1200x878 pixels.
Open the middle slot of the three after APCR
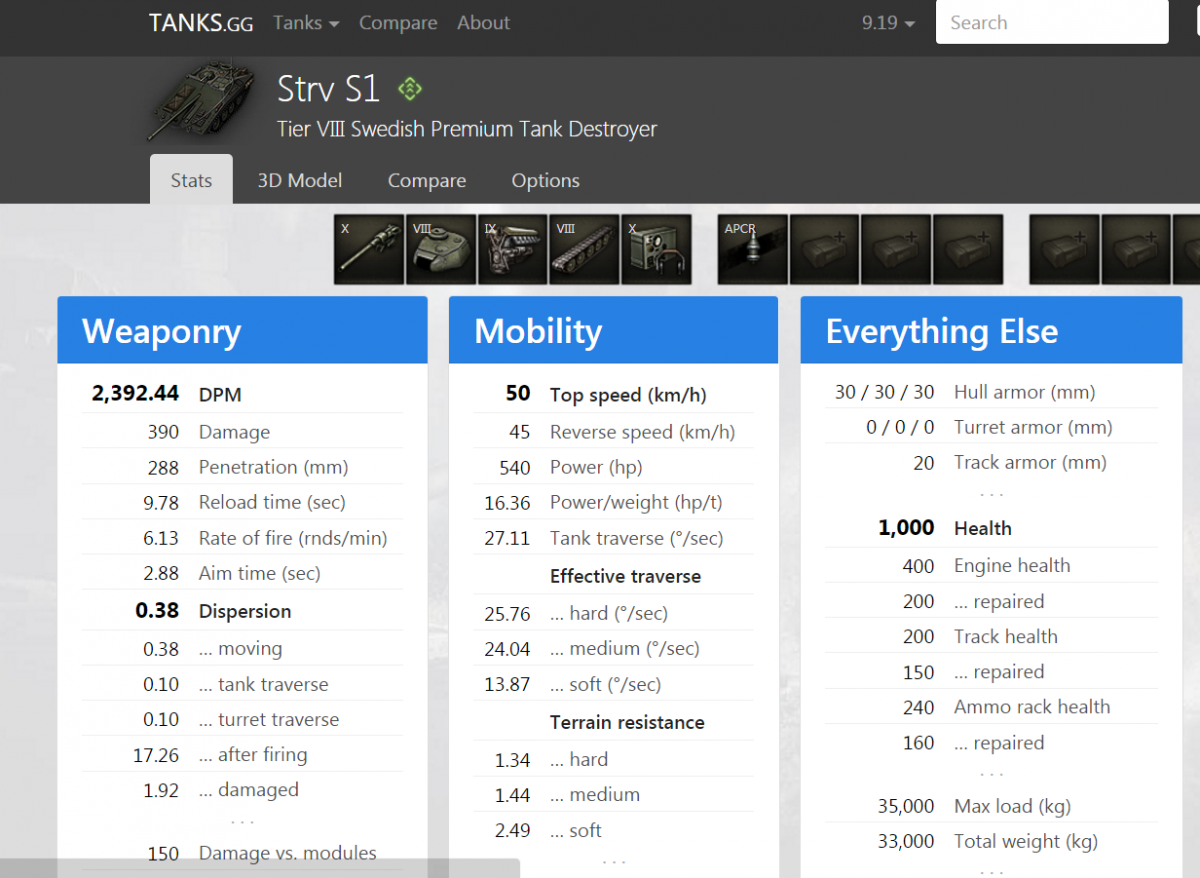point(897,249)
